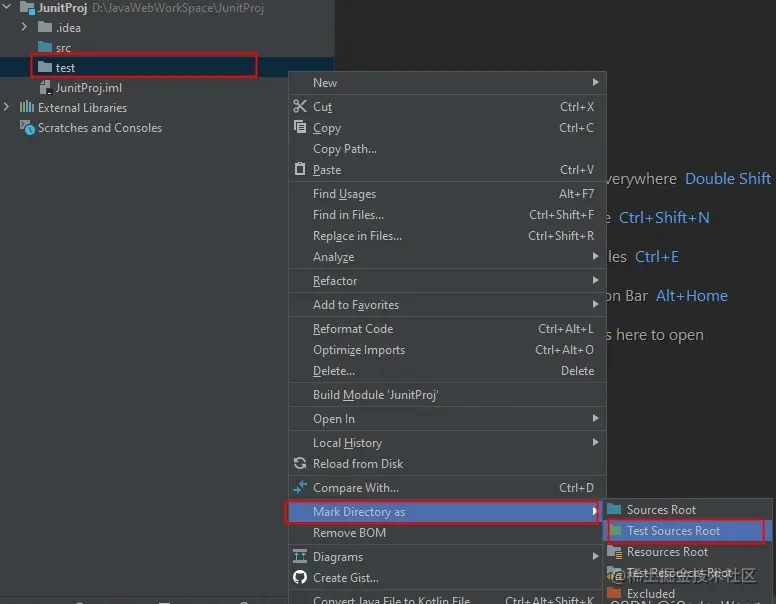The width and height of the screenshot is (776, 604).
Task: Click the Resources Root folder icon
Action: point(615,552)
